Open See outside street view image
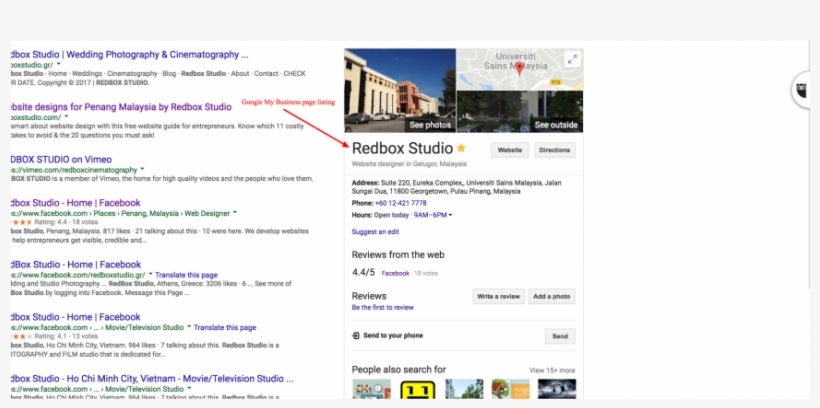The width and height of the screenshot is (820, 408). [x=520, y=111]
